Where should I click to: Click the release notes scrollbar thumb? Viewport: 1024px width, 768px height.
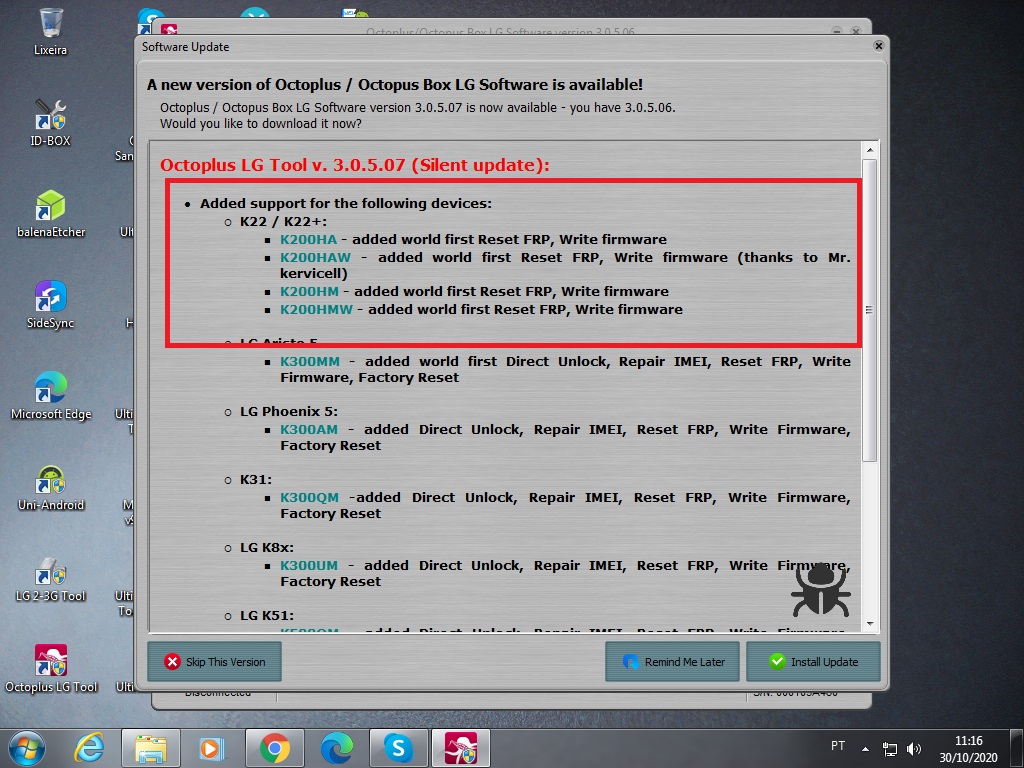(869, 310)
